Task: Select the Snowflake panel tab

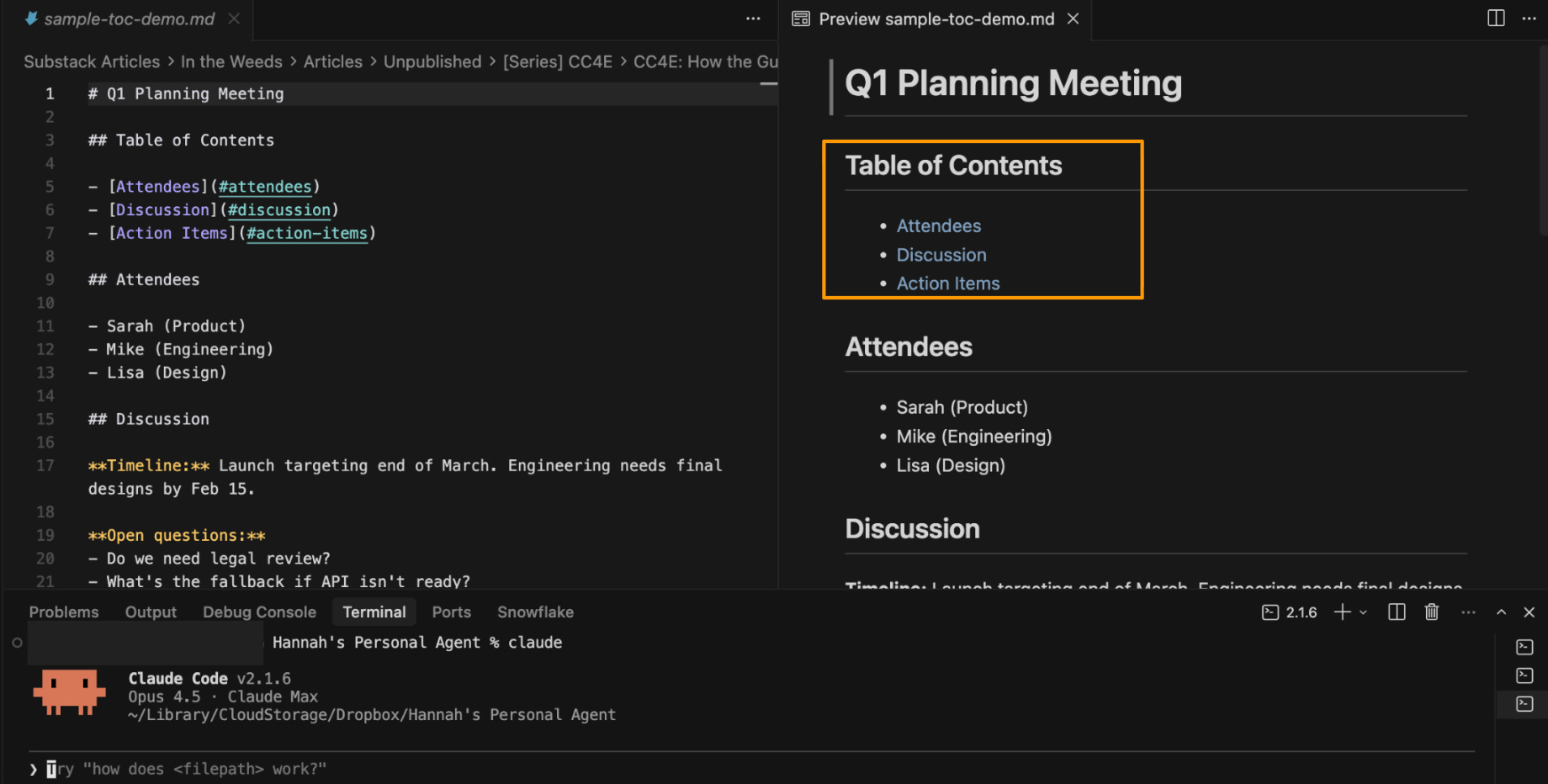Action: (535, 612)
